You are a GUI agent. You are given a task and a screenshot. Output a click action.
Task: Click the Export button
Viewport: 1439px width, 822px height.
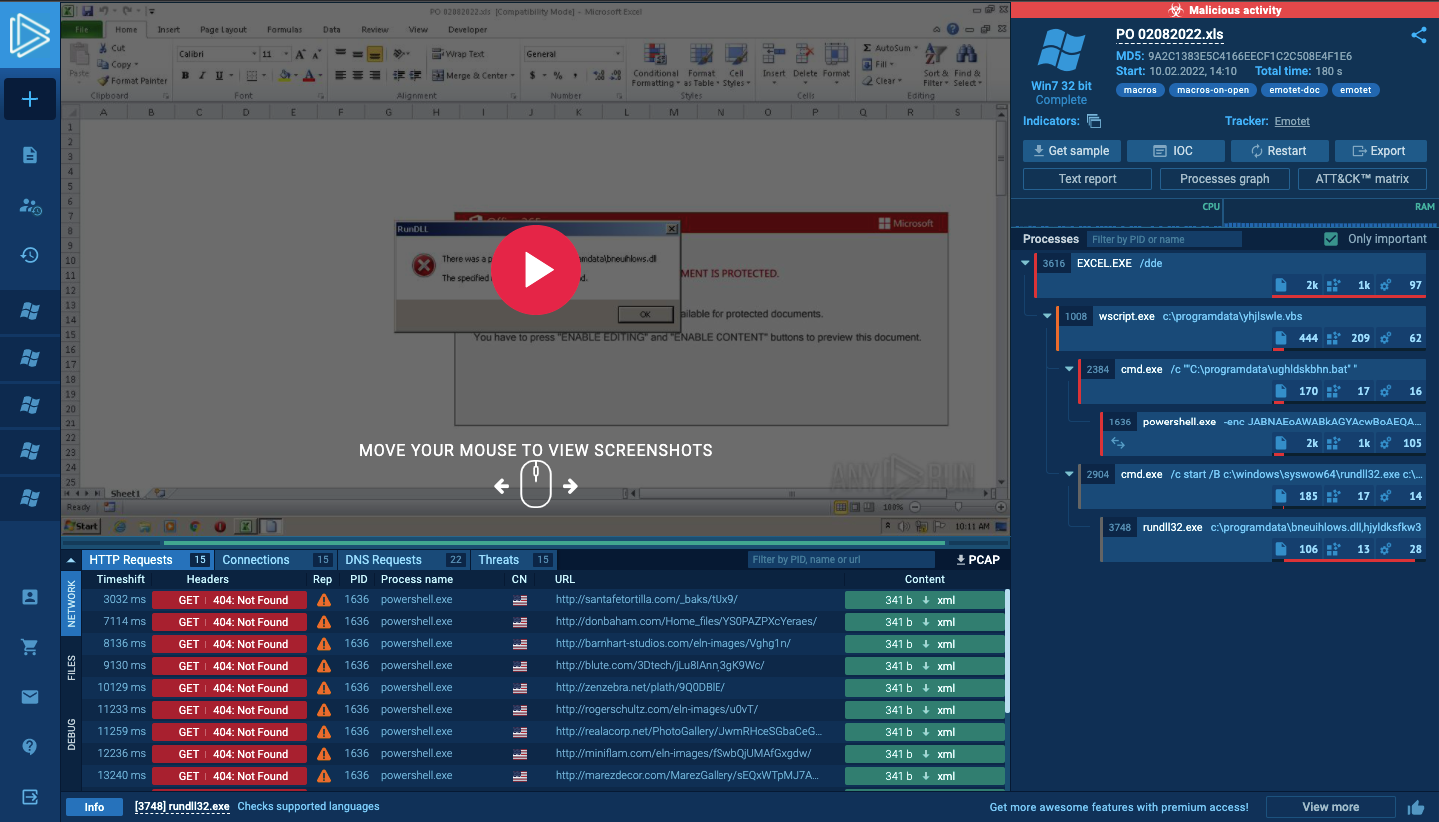[x=1379, y=151]
